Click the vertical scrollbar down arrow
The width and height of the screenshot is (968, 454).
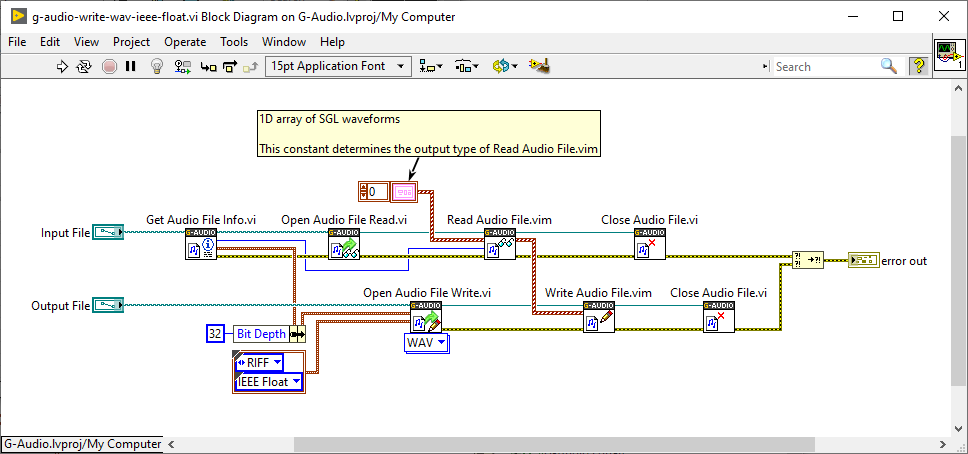click(959, 429)
